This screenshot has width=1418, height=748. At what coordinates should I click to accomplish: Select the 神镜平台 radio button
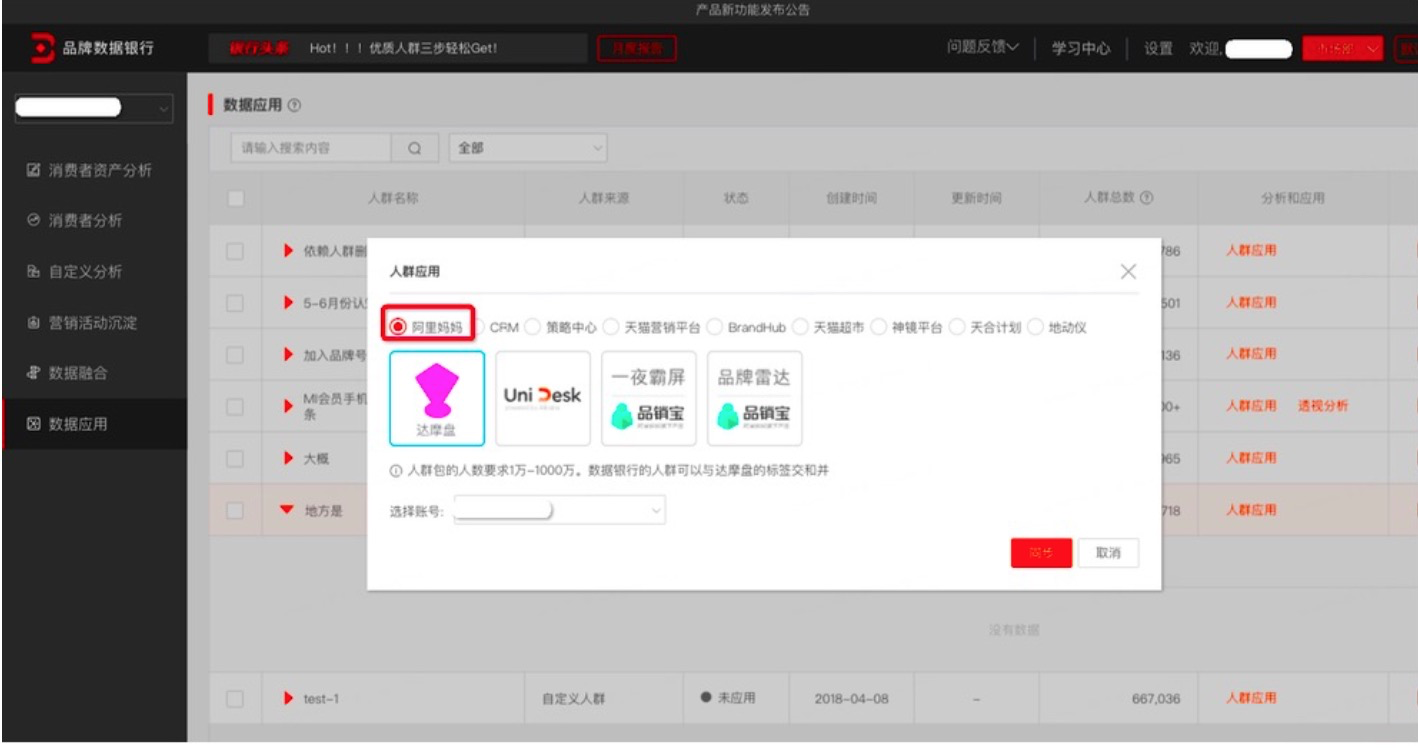tap(878, 327)
